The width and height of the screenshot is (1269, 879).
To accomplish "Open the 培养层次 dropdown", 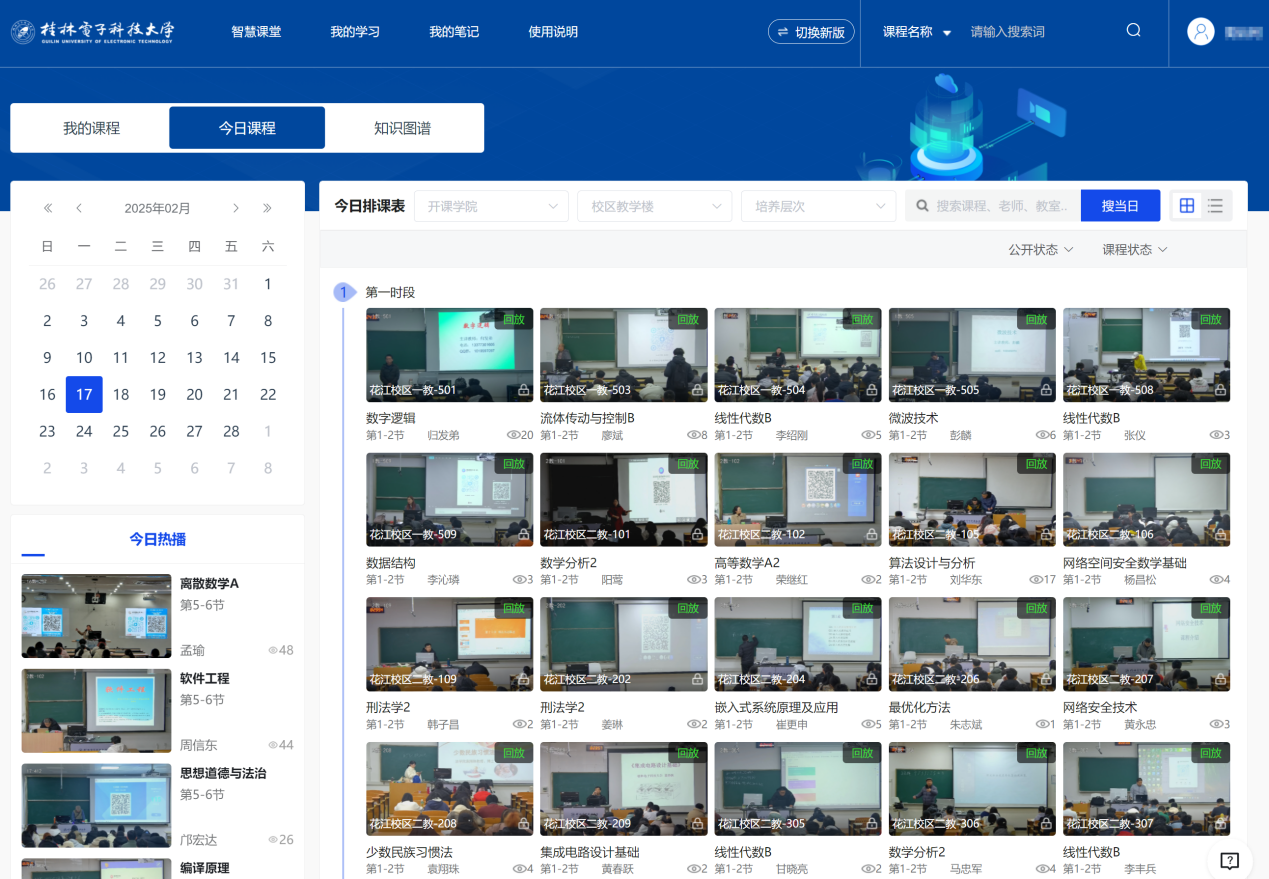I will click(x=819, y=206).
